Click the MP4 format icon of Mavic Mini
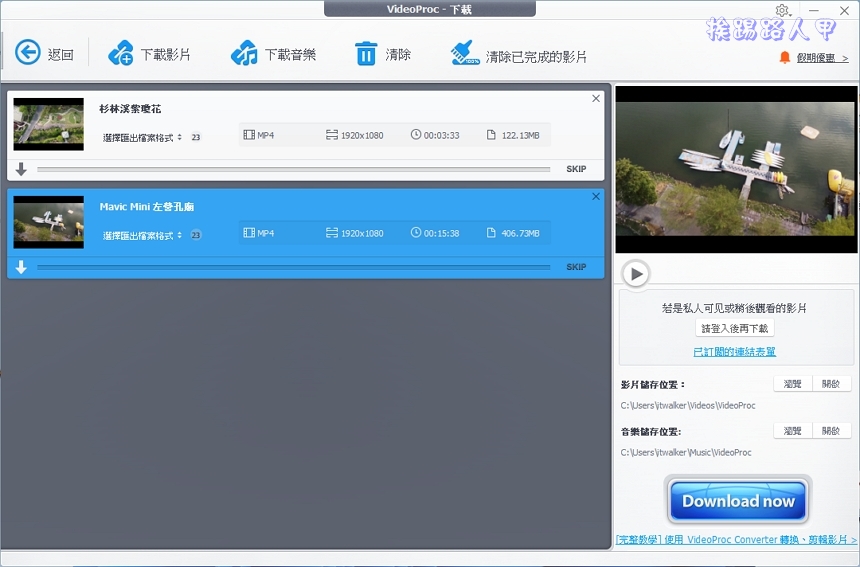This screenshot has height=567, width=860. click(249, 233)
